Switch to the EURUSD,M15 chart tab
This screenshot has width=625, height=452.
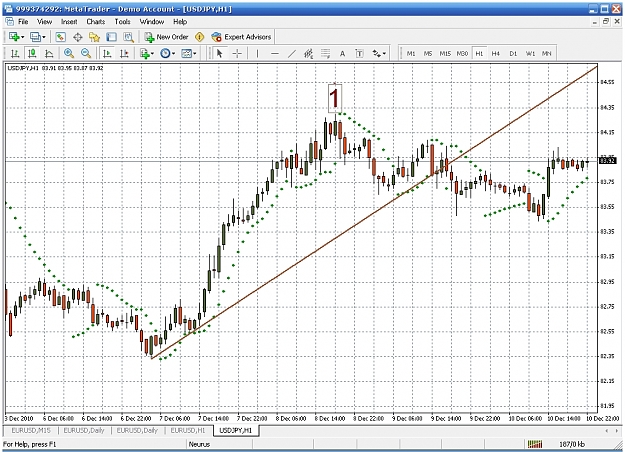[31, 430]
